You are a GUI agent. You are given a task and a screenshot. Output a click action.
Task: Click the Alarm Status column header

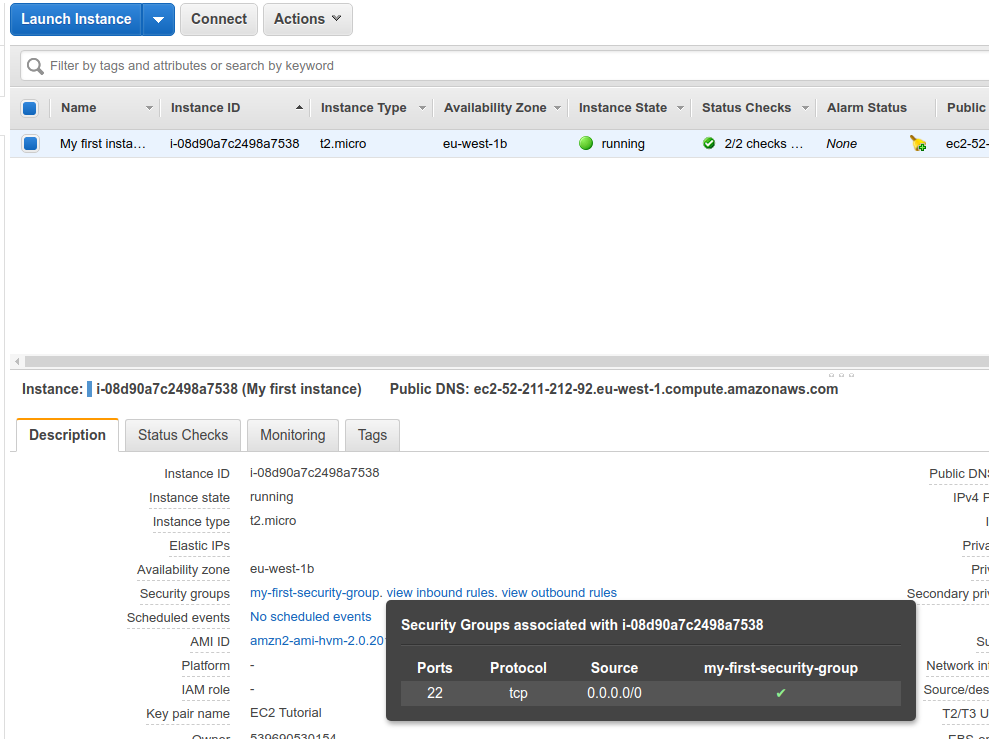[867, 108]
